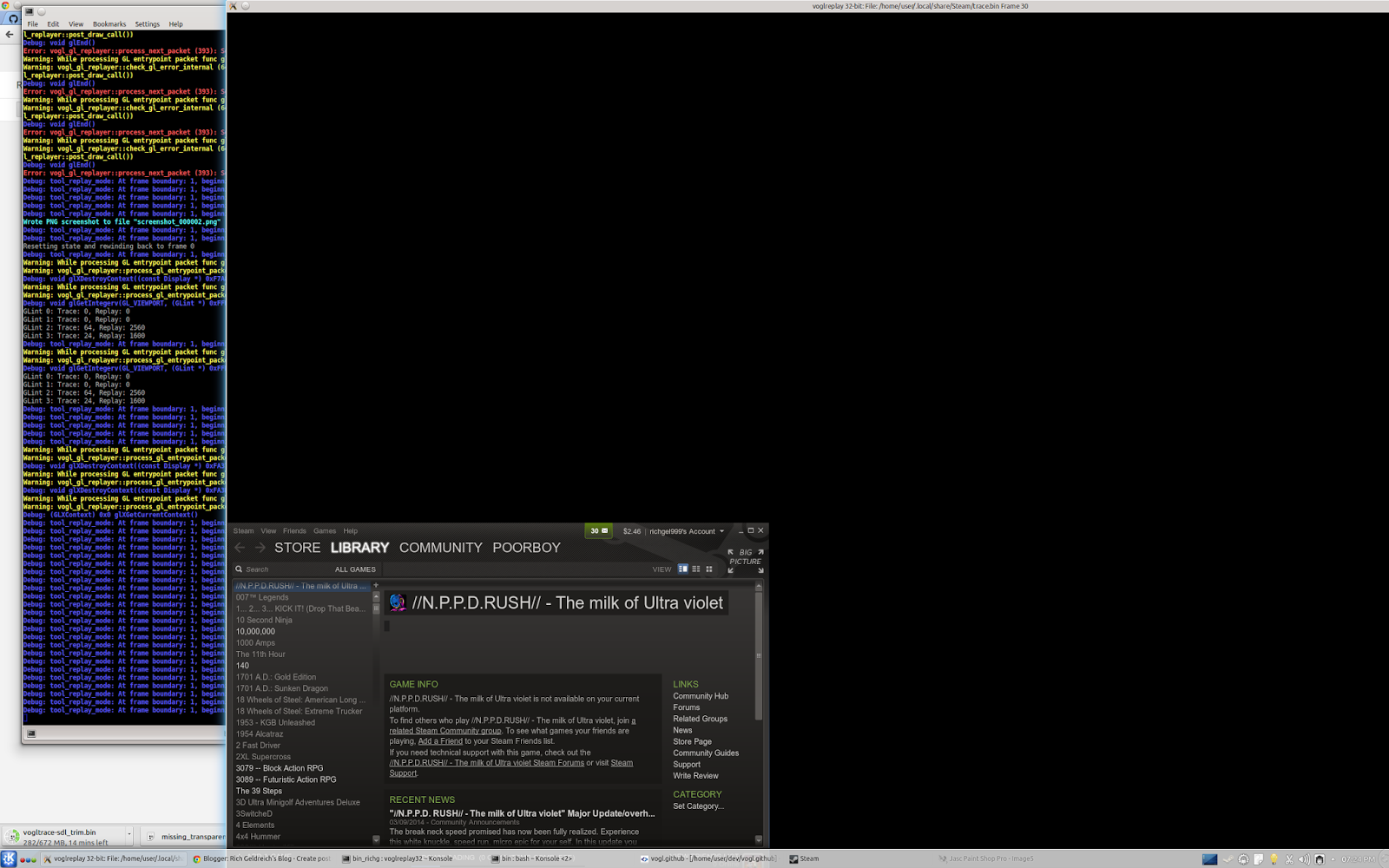The height and width of the screenshot is (868, 1389).
Task: Click the Add a Friend link
Action: click(440, 741)
